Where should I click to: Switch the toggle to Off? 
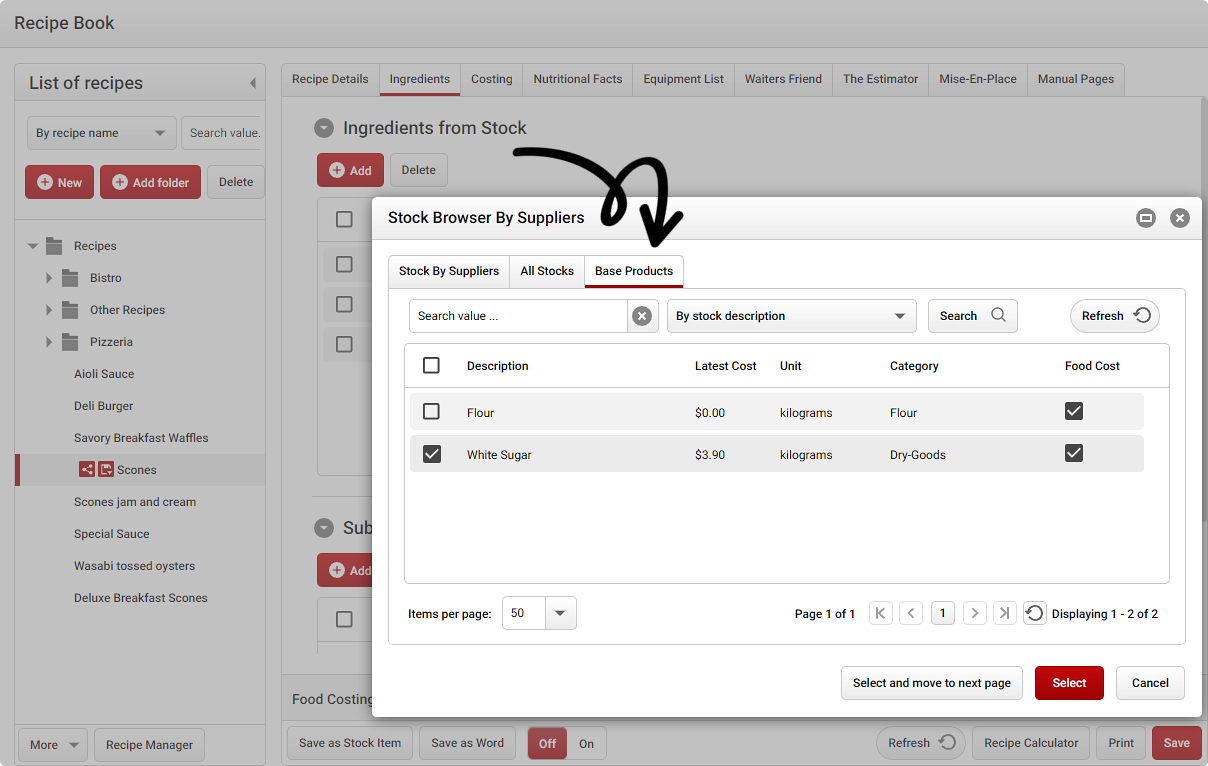548,743
